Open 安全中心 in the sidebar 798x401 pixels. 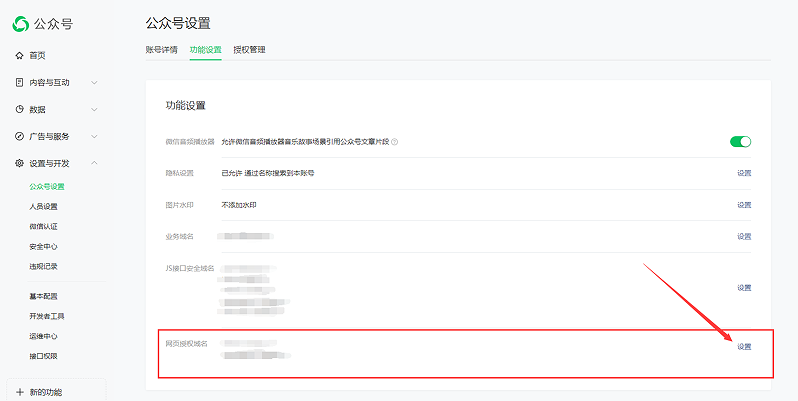[x=43, y=247]
